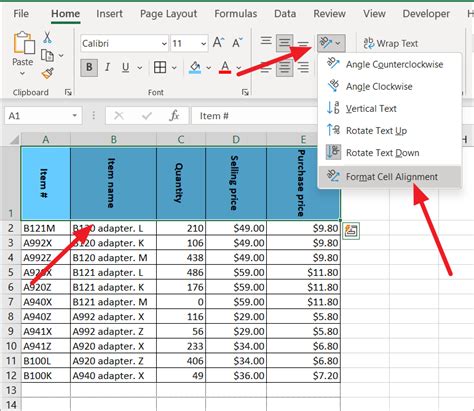This screenshot has height=411, width=474.
Task: Switch to the Data tab
Action: [285, 14]
